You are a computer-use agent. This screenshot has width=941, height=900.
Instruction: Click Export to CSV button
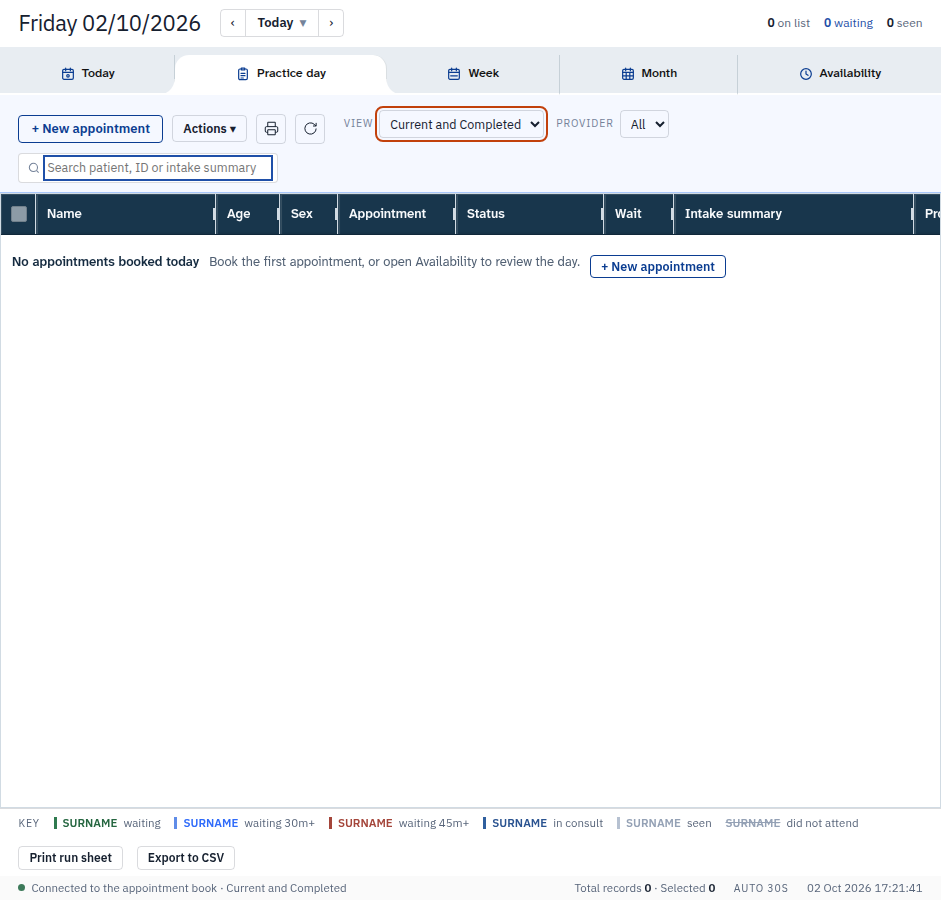(186, 858)
